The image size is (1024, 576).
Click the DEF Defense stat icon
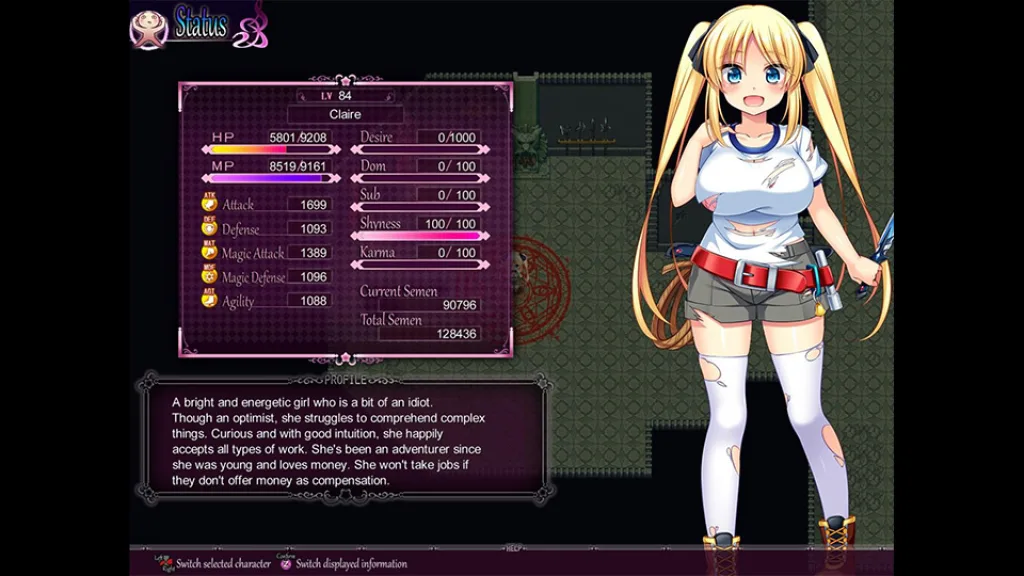click(x=209, y=227)
